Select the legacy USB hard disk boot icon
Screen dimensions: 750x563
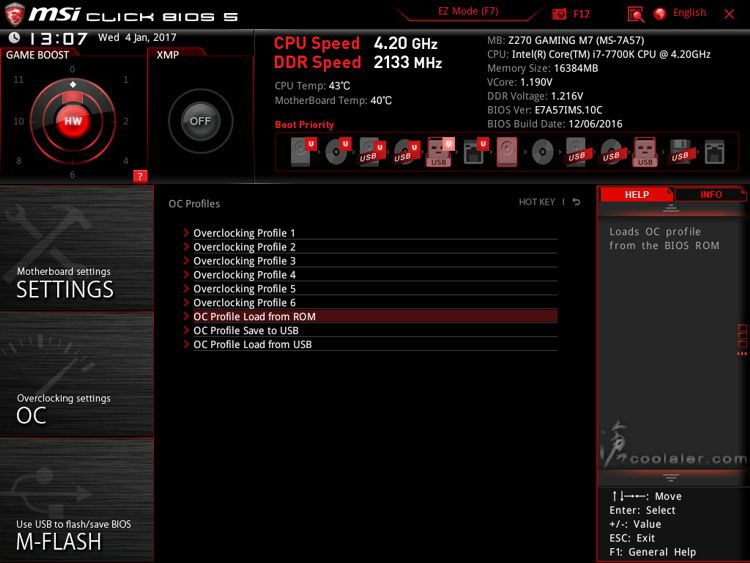point(577,152)
